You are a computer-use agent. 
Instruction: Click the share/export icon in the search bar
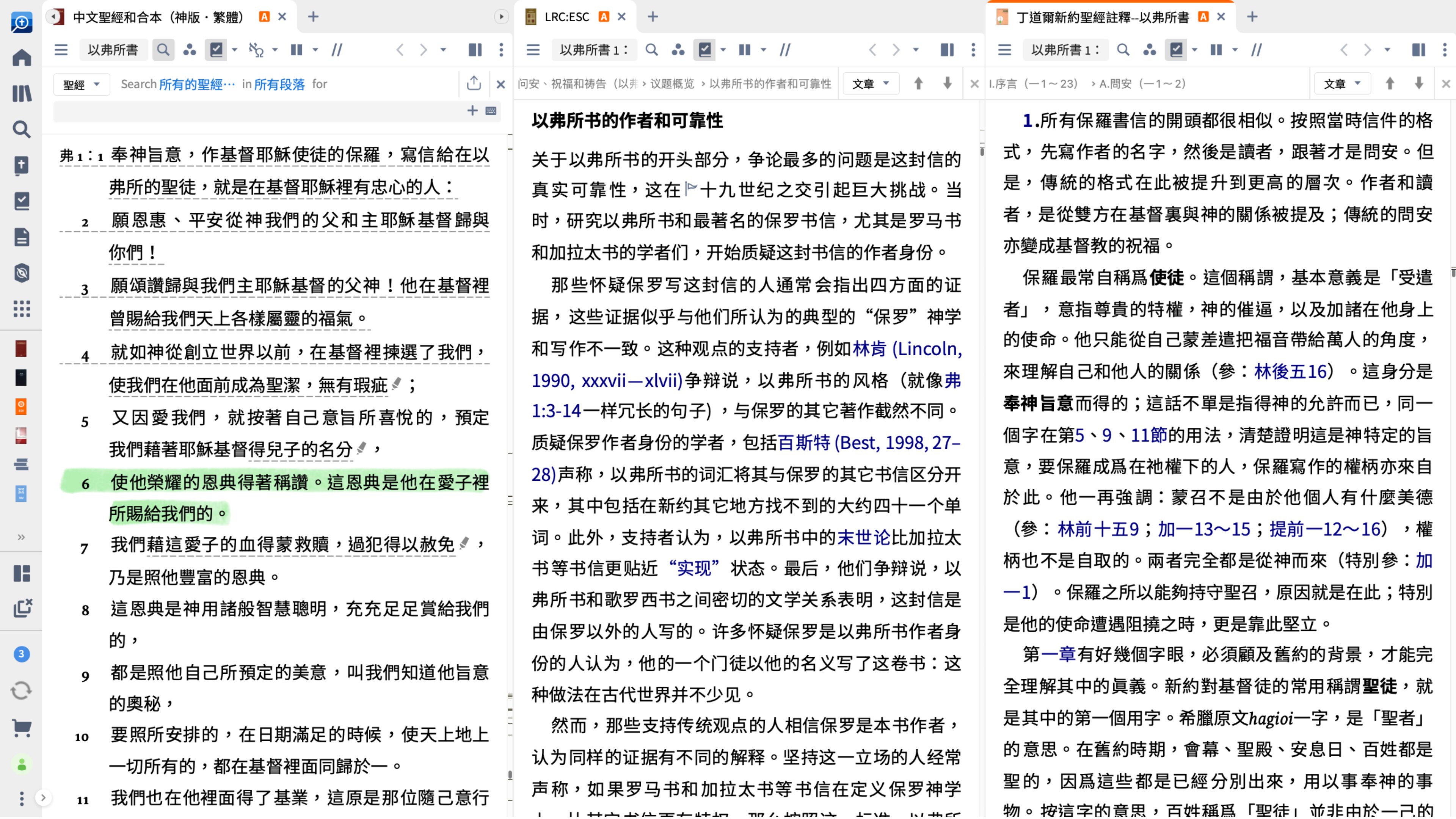pos(474,84)
